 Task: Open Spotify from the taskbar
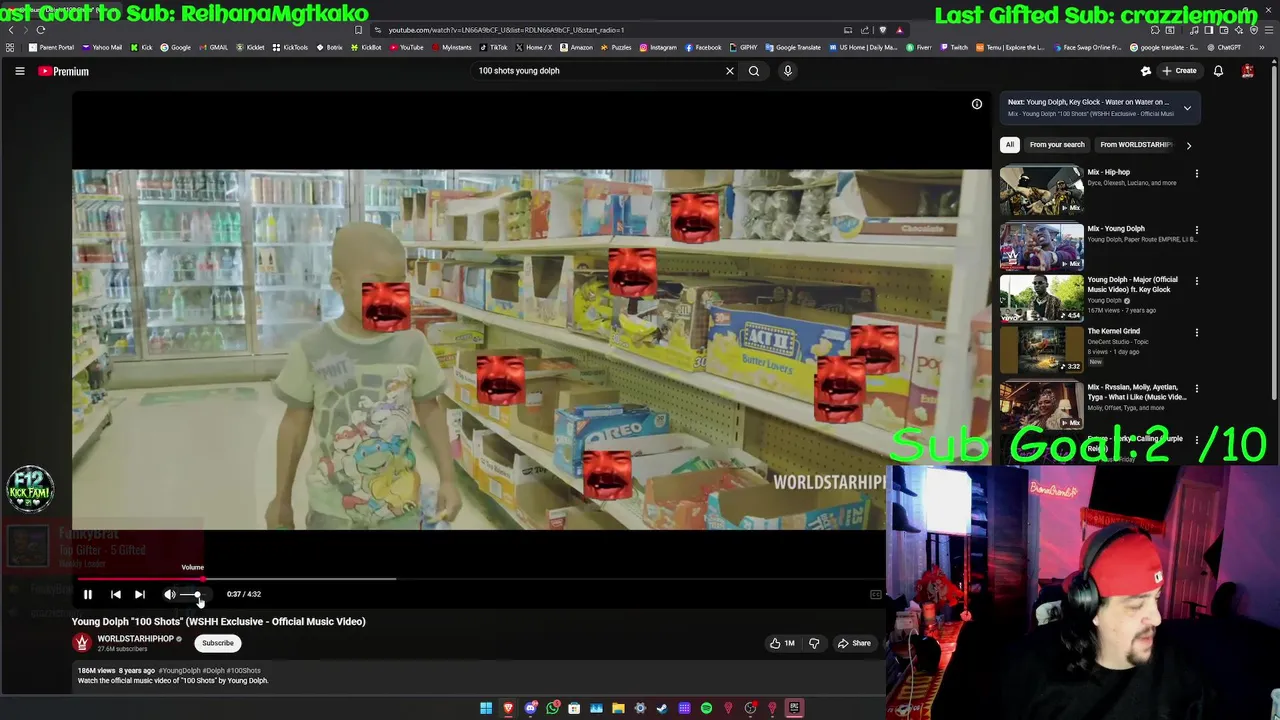click(706, 708)
